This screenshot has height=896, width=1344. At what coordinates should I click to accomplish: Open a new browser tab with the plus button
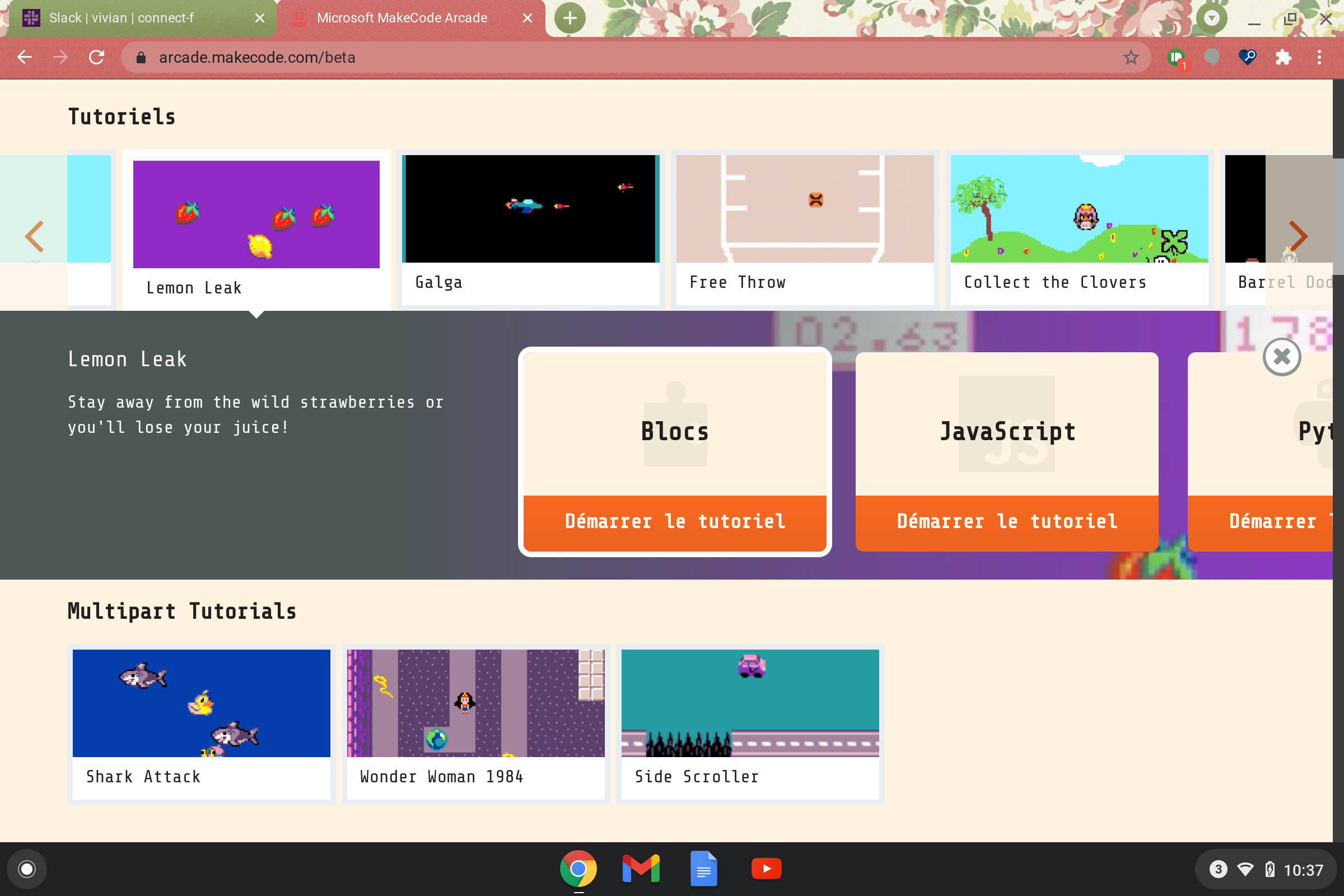[570, 18]
